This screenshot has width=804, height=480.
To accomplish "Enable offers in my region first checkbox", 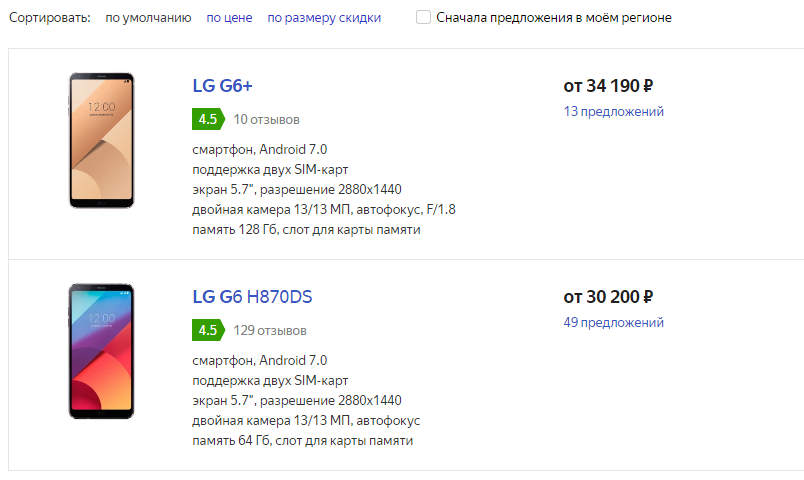I will (423, 17).
